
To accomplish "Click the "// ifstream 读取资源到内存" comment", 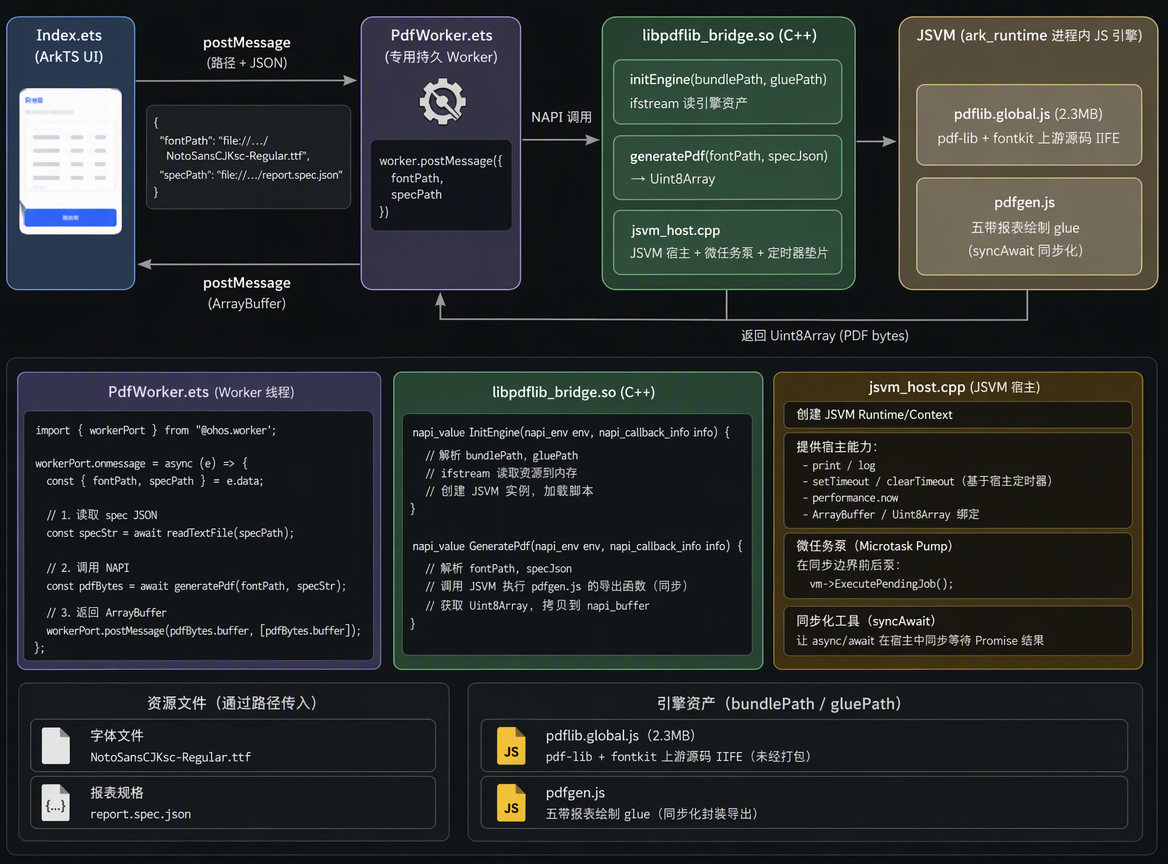I will pos(501,473).
